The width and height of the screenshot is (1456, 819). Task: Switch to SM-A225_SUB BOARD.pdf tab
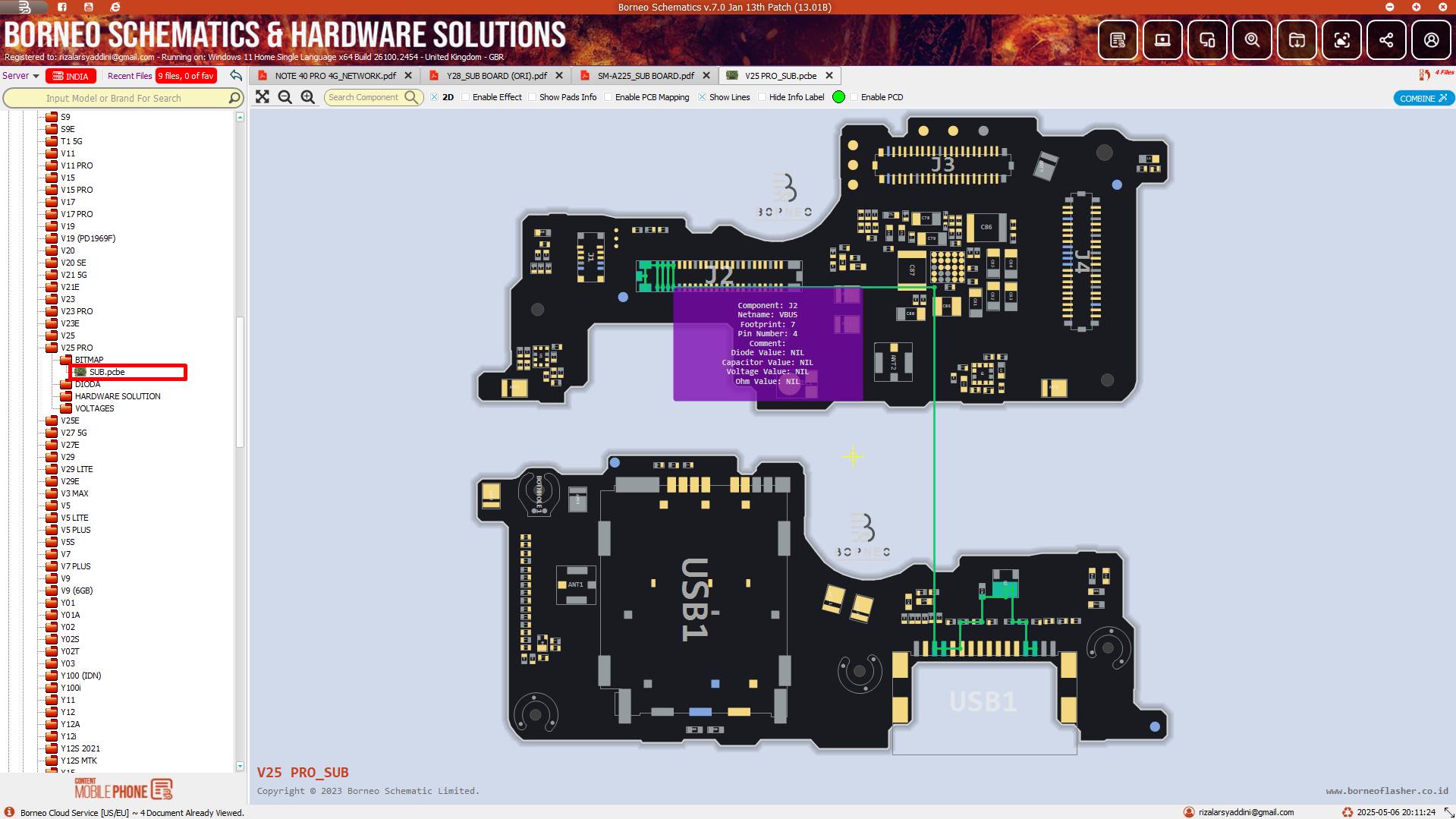coord(646,76)
